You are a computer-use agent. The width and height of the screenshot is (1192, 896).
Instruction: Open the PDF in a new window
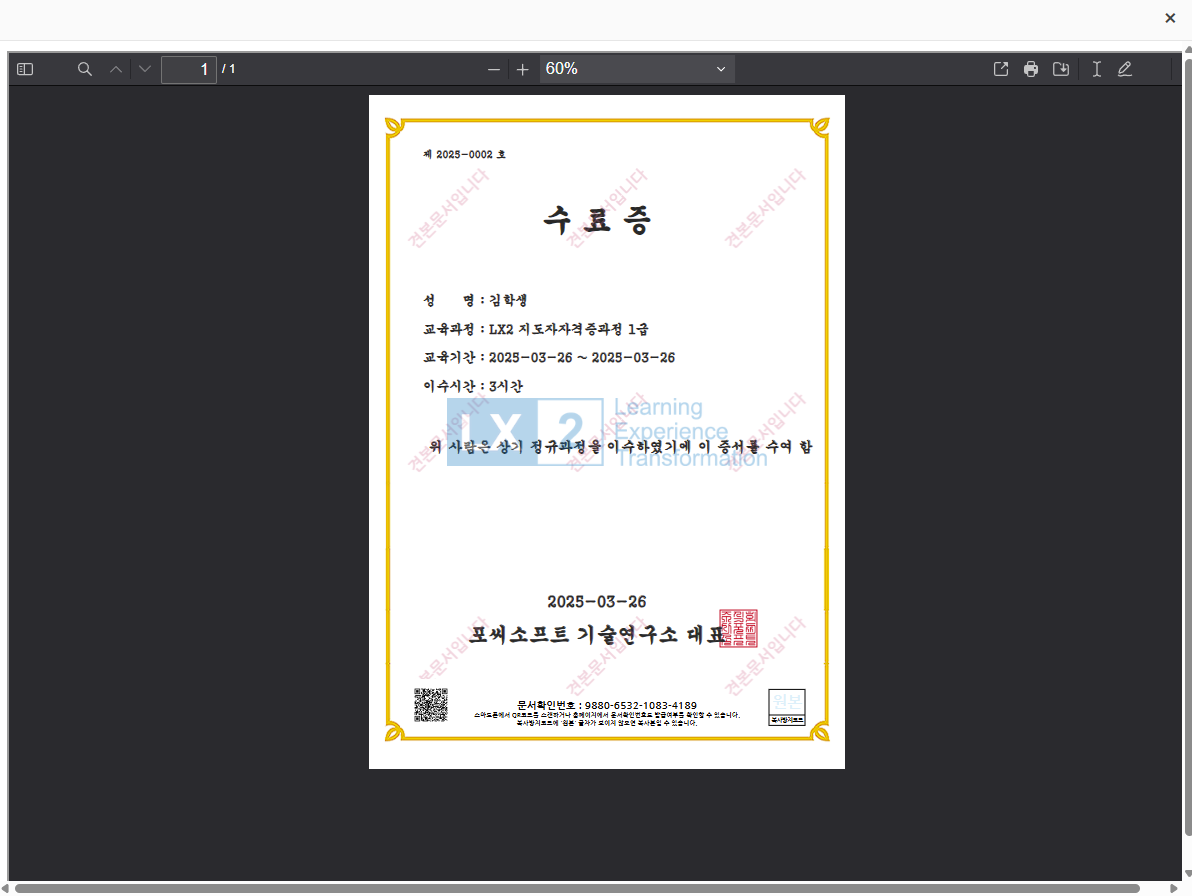[x=1000, y=69]
